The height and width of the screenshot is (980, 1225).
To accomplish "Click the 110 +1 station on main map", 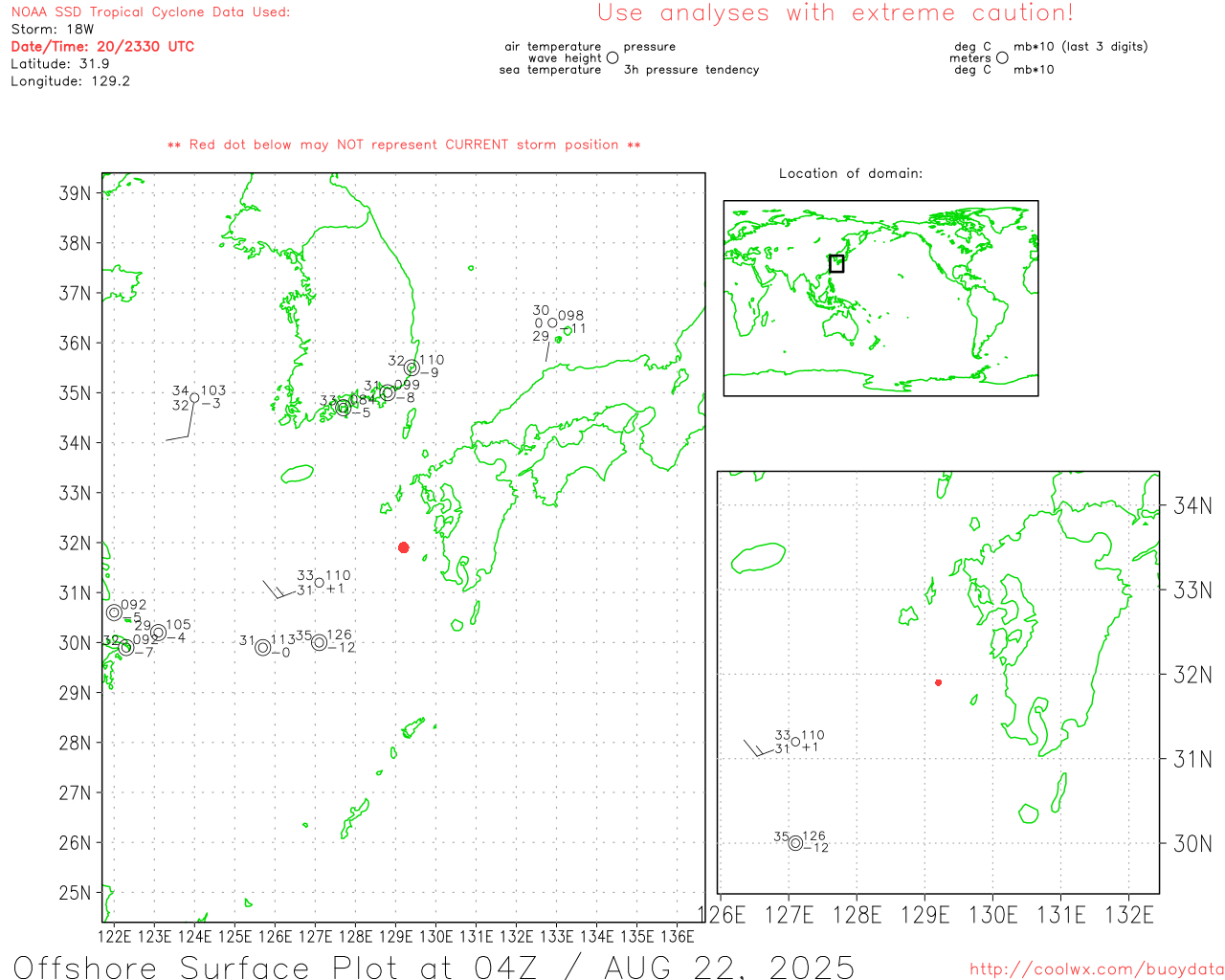I will [319, 582].
